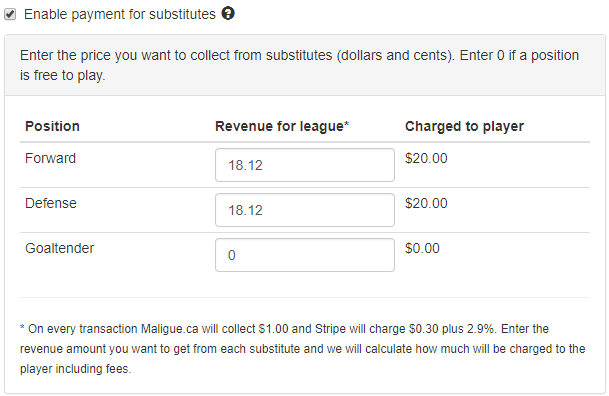Select the Goaltender position label
This screenshot has height=396, width=609.
[x=59, y=248]
